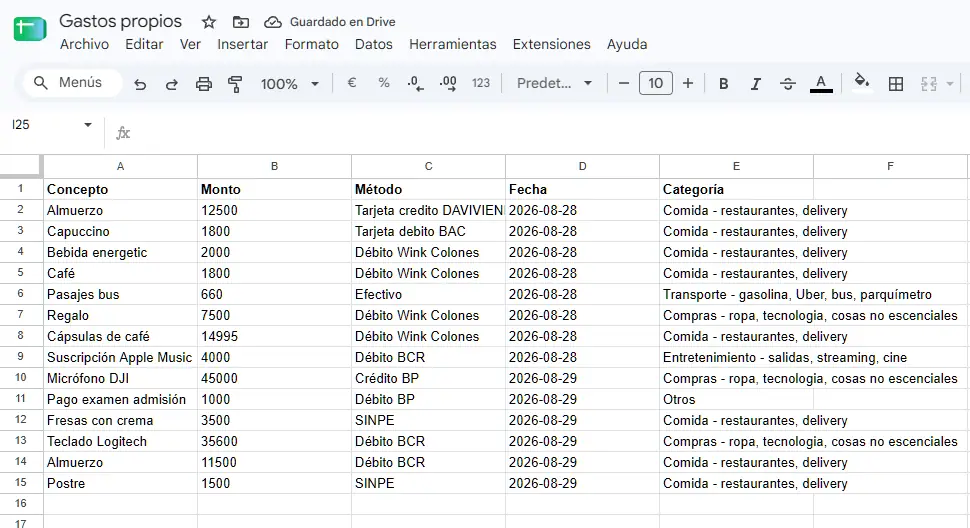This screenshot has height=528, width=970.
Task: Select the Postre cell
Action: (121, 483)
